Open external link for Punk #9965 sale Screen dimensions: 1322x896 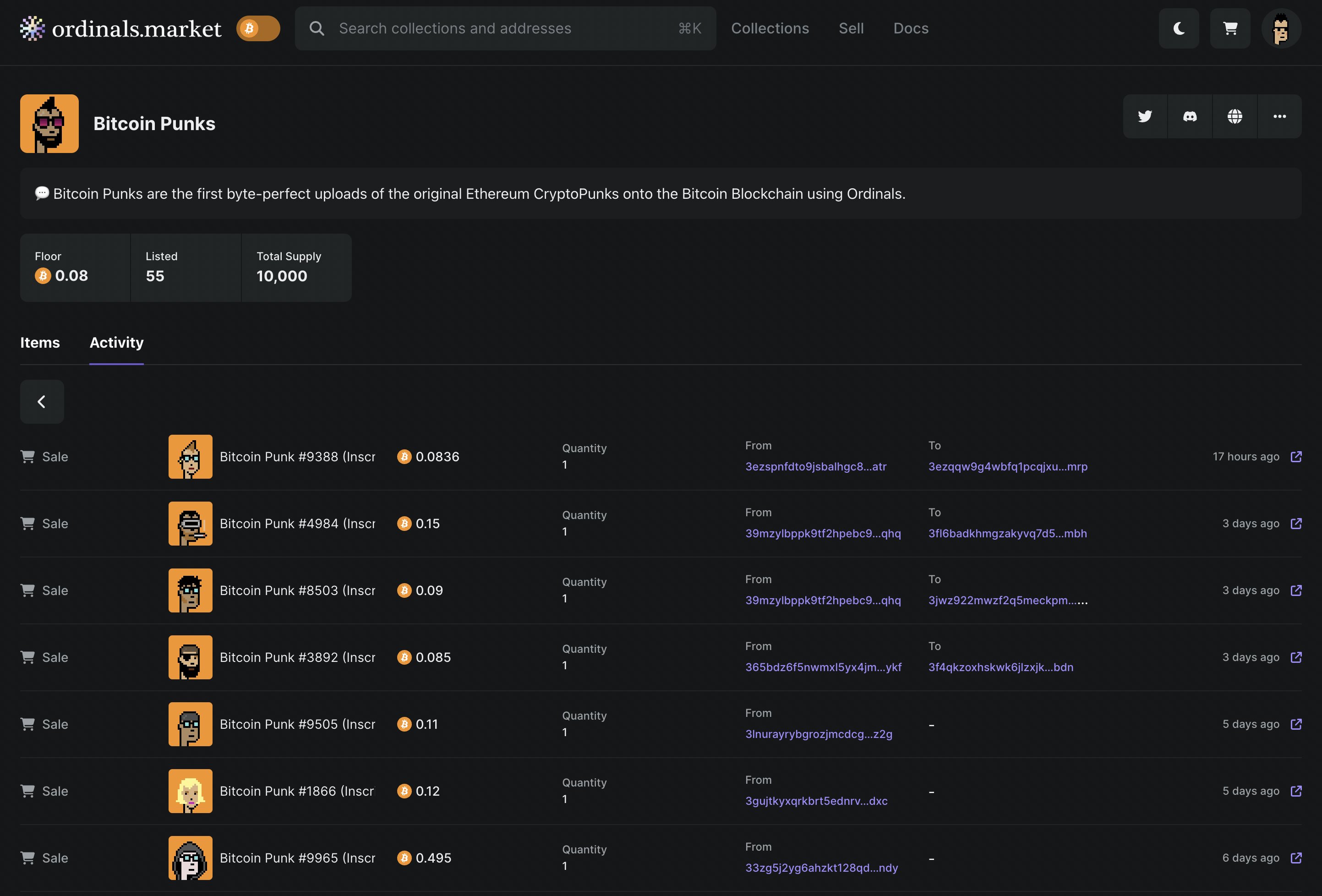[1296, 858]
